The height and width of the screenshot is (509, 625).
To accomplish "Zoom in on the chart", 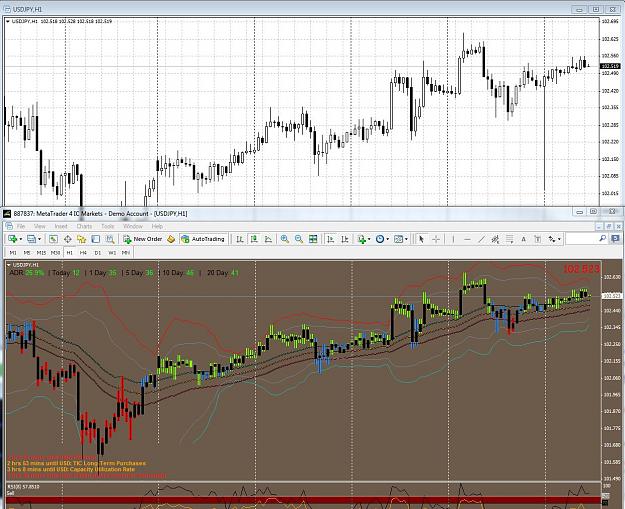I will tap(285, 239).
